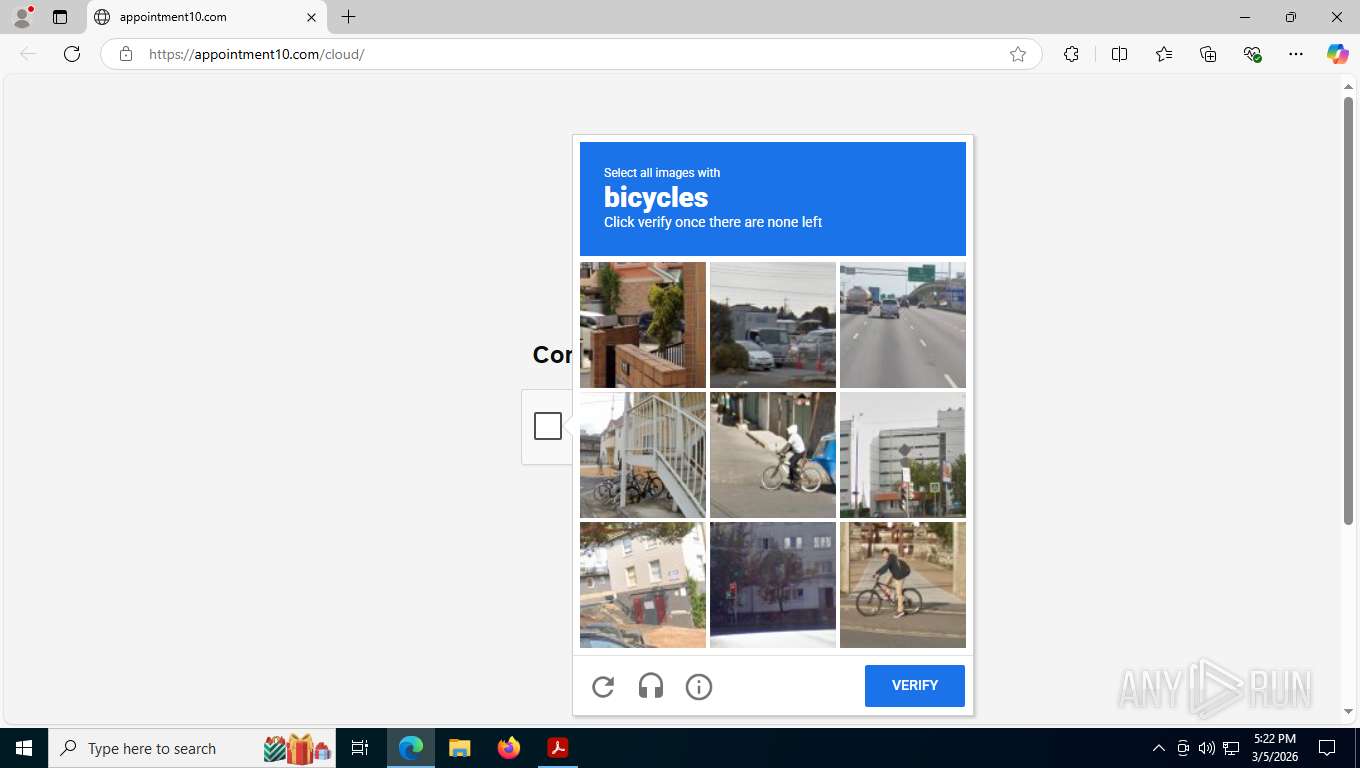Screen dimensions: 1360x768
Task: Launch Firefox from the taskbar
Action: click(x=509, y=748)
